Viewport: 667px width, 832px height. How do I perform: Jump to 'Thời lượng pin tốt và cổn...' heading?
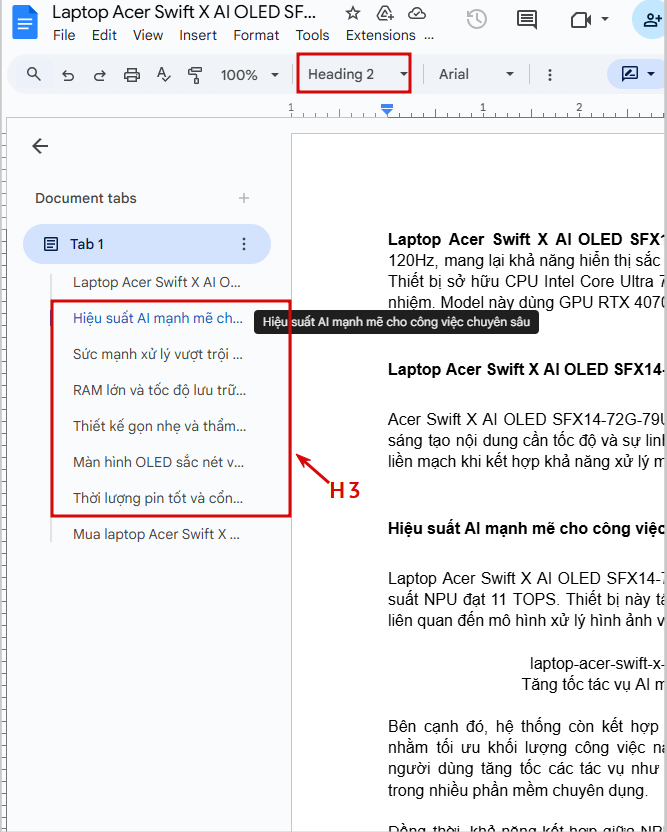coord(158,499)
